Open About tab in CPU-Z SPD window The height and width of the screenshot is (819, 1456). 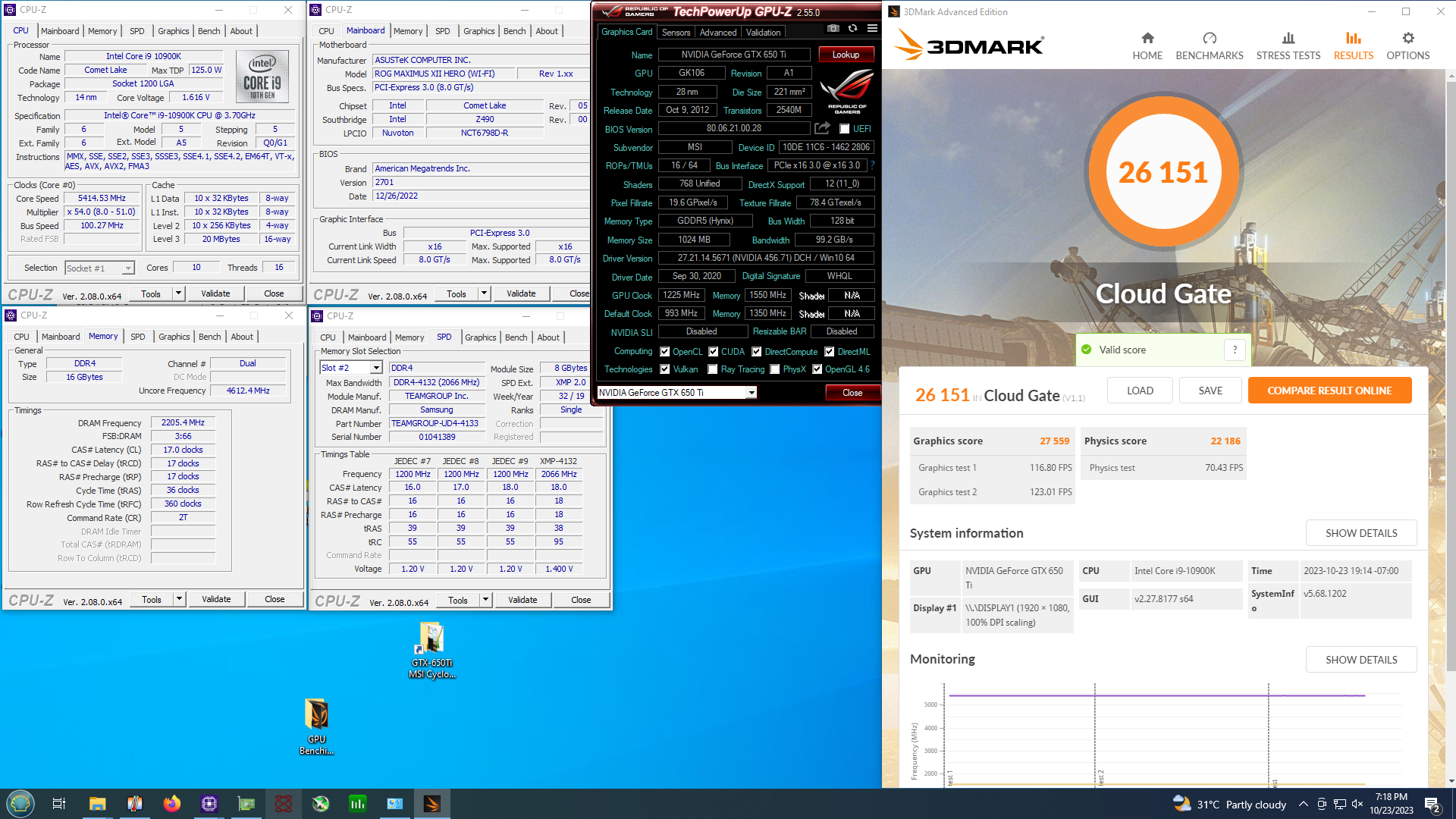click(548, 337)
